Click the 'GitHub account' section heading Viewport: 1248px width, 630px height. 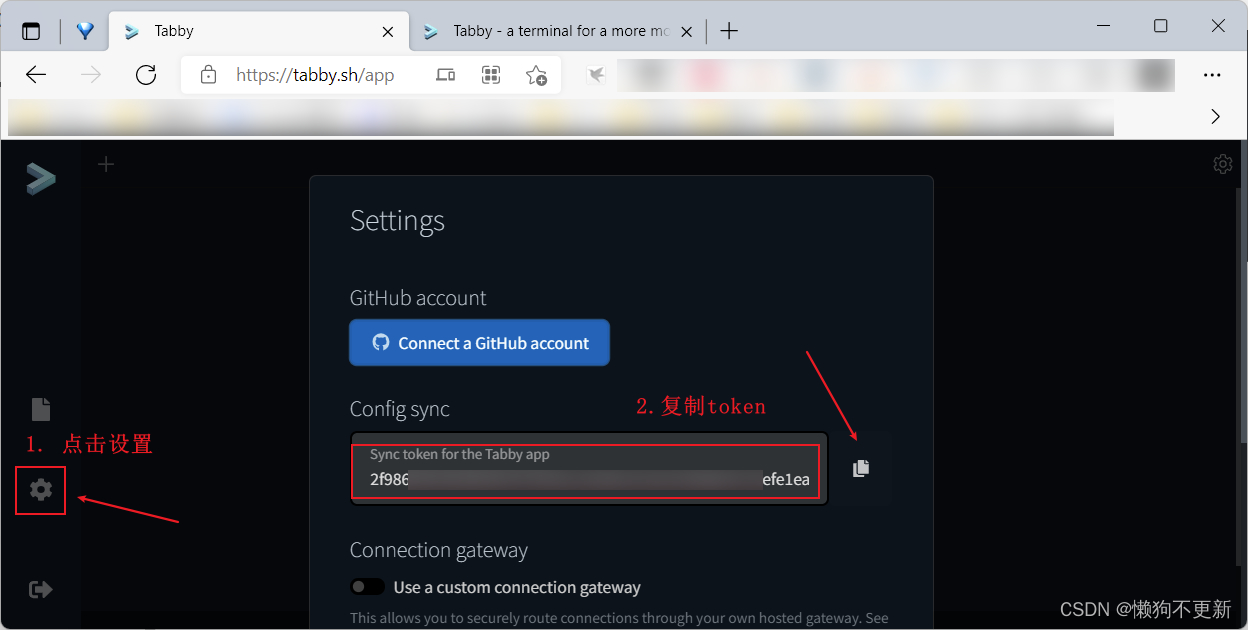point(418,298)
